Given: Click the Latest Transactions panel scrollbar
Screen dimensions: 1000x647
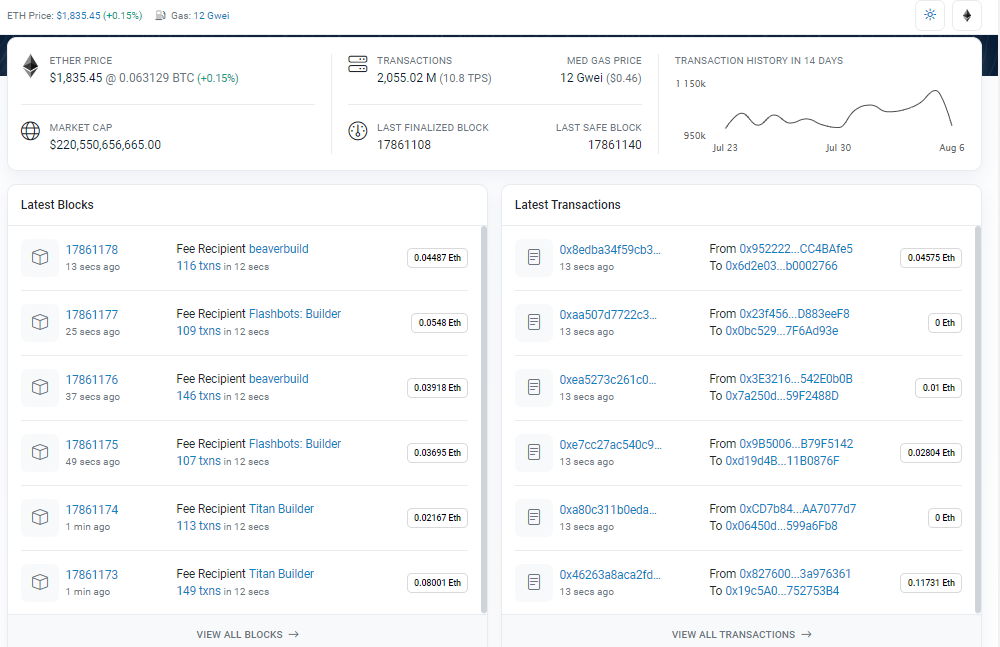Looking at the screenshot, I should click(x=978, y=419).
